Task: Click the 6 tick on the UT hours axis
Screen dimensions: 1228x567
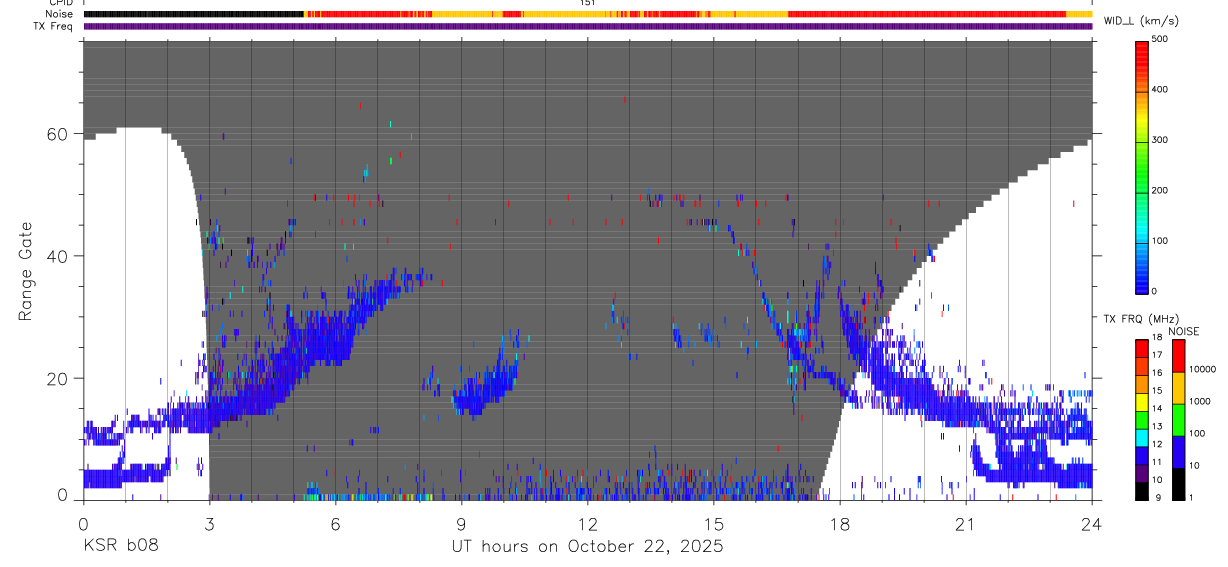Action: click(335, 523)
